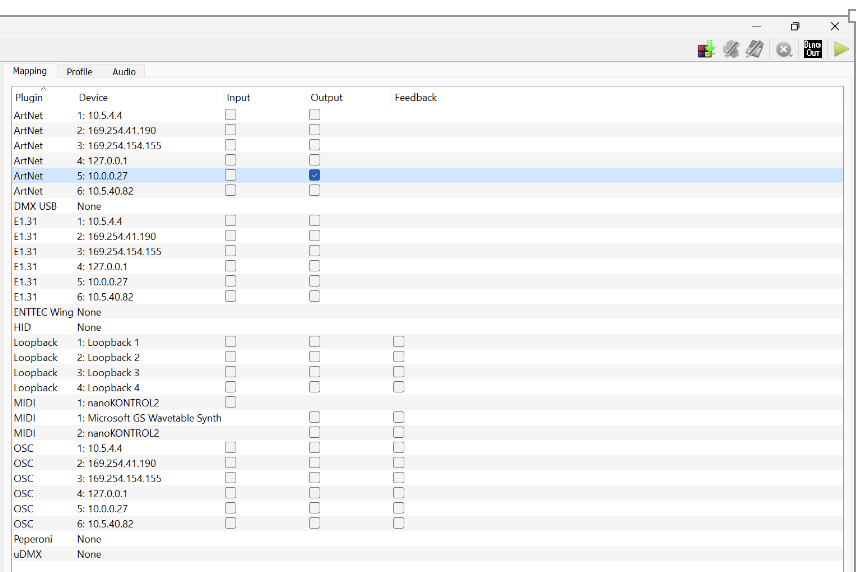Click the live edit virtual console icon
The width and height of the screenshot is (856, 572).
tap(756, 49)
